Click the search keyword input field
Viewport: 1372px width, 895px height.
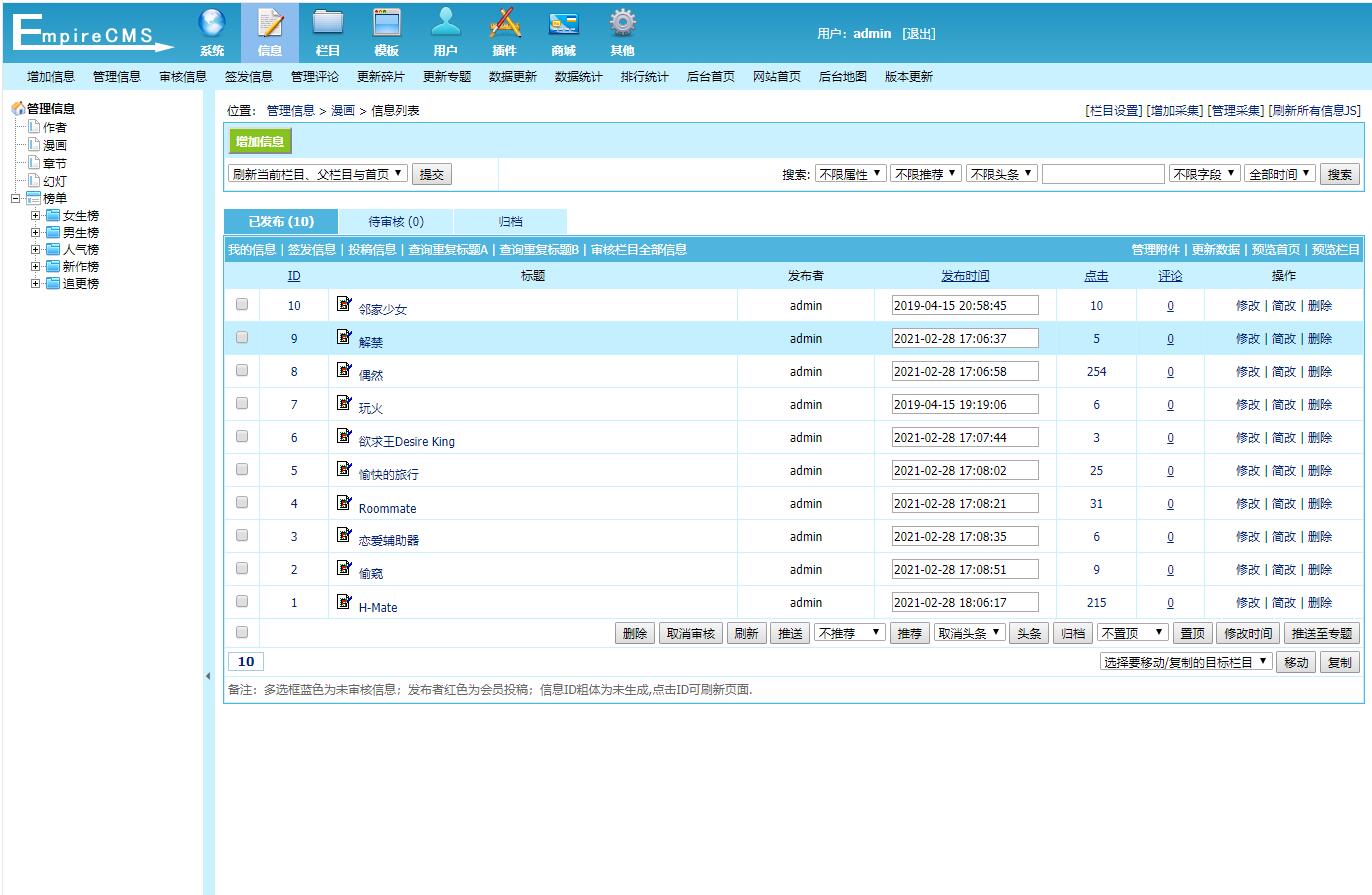coord(1103,172)
